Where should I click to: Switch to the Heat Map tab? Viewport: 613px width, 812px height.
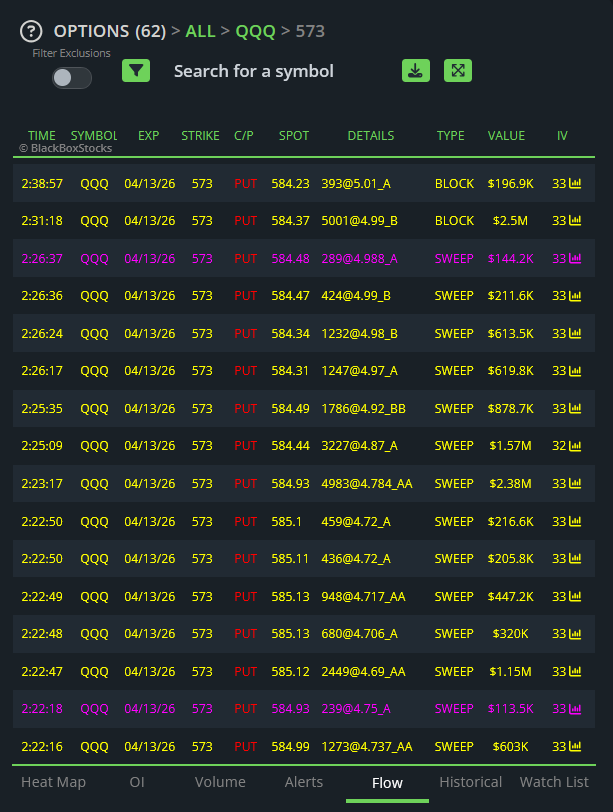pyautogui.click(x=53, y=782)
